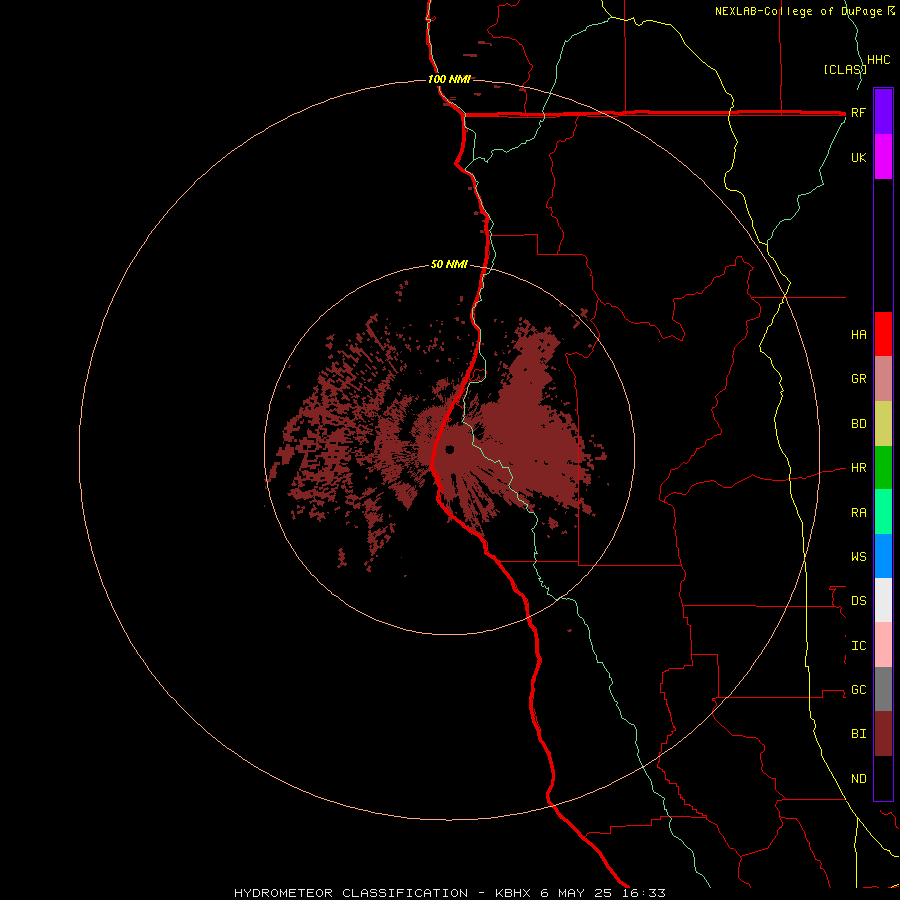900x900 pixels.
Task: Click the ND legend label
Action: pos(858,779)
